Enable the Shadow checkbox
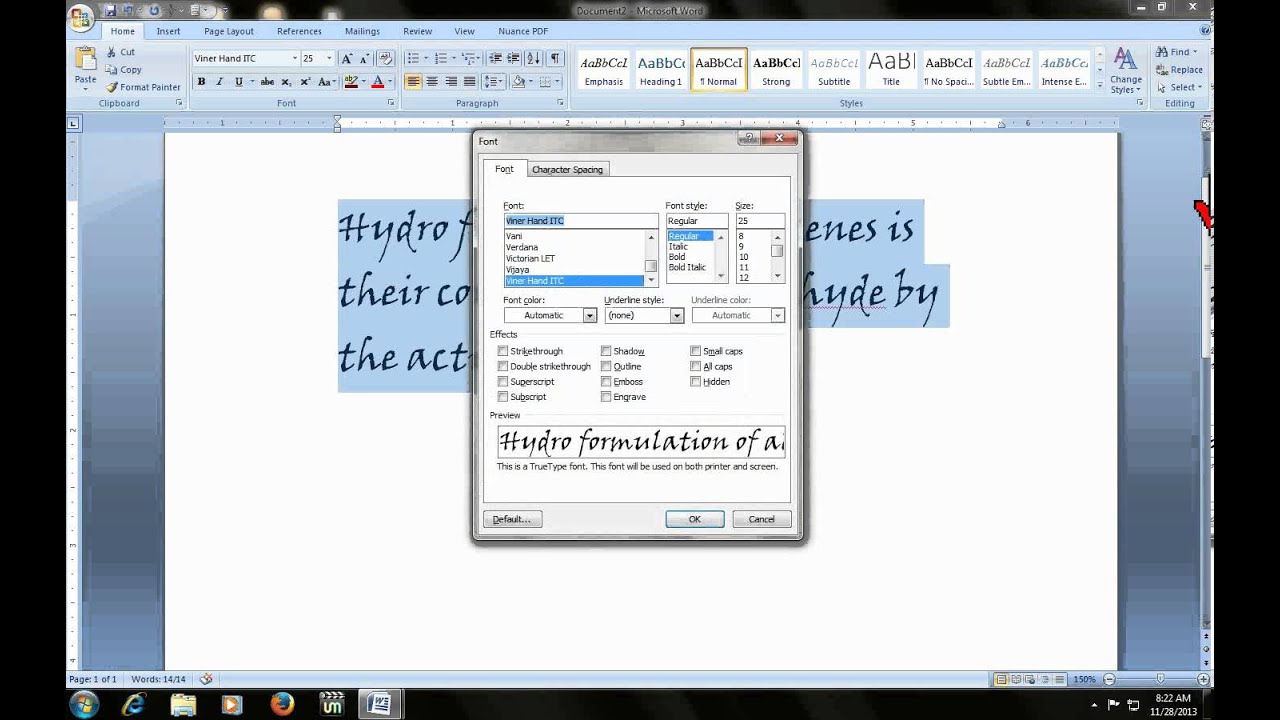This screenshot has height=720, width=1280. click(x=606, y=351)
